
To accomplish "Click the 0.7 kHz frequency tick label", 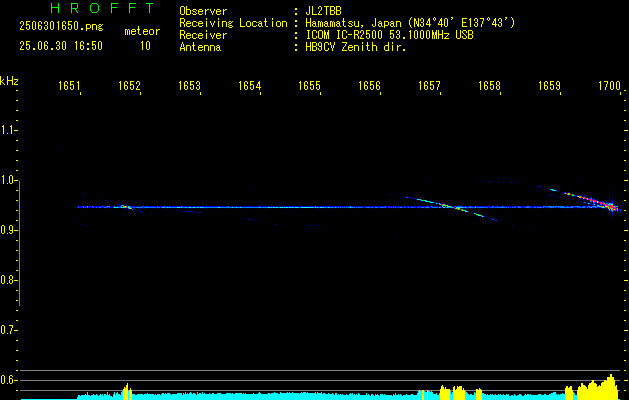I will (x=8, y=330).
